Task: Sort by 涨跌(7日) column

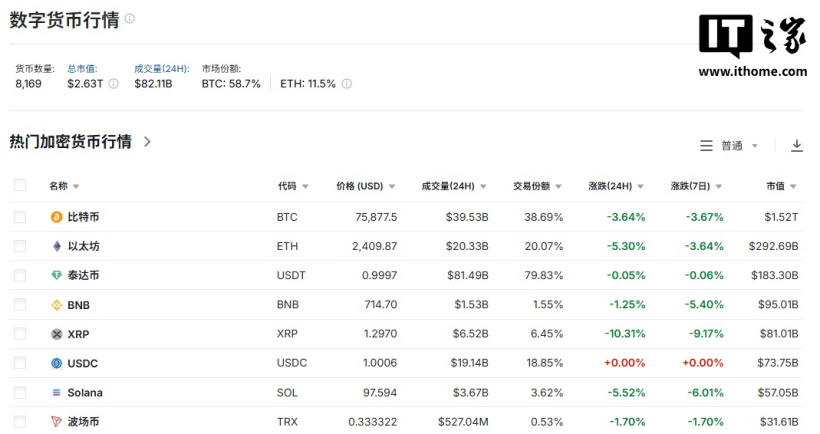Action: click(696, 186)
